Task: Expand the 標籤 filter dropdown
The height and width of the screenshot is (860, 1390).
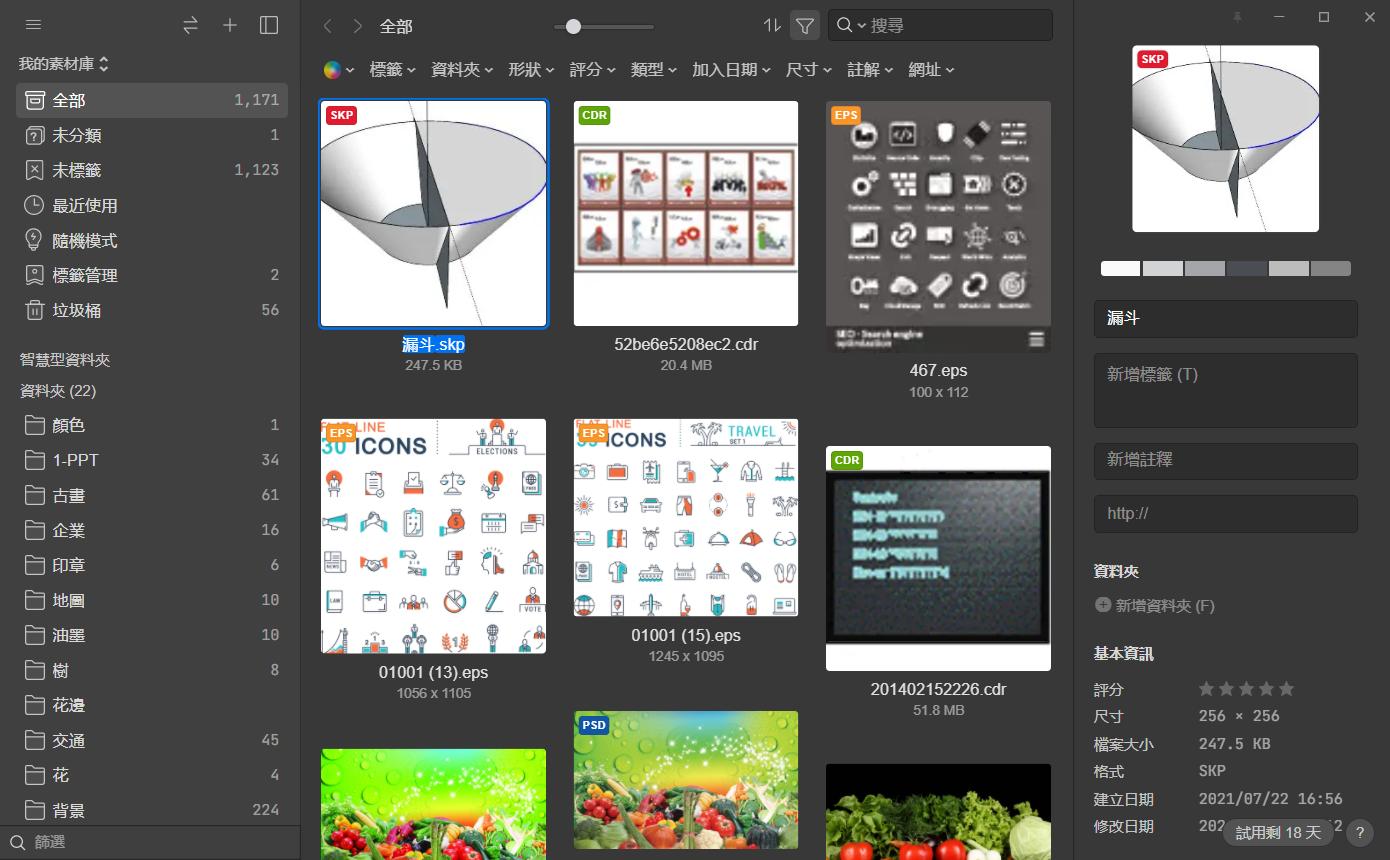Action: [x=393, y=69]
